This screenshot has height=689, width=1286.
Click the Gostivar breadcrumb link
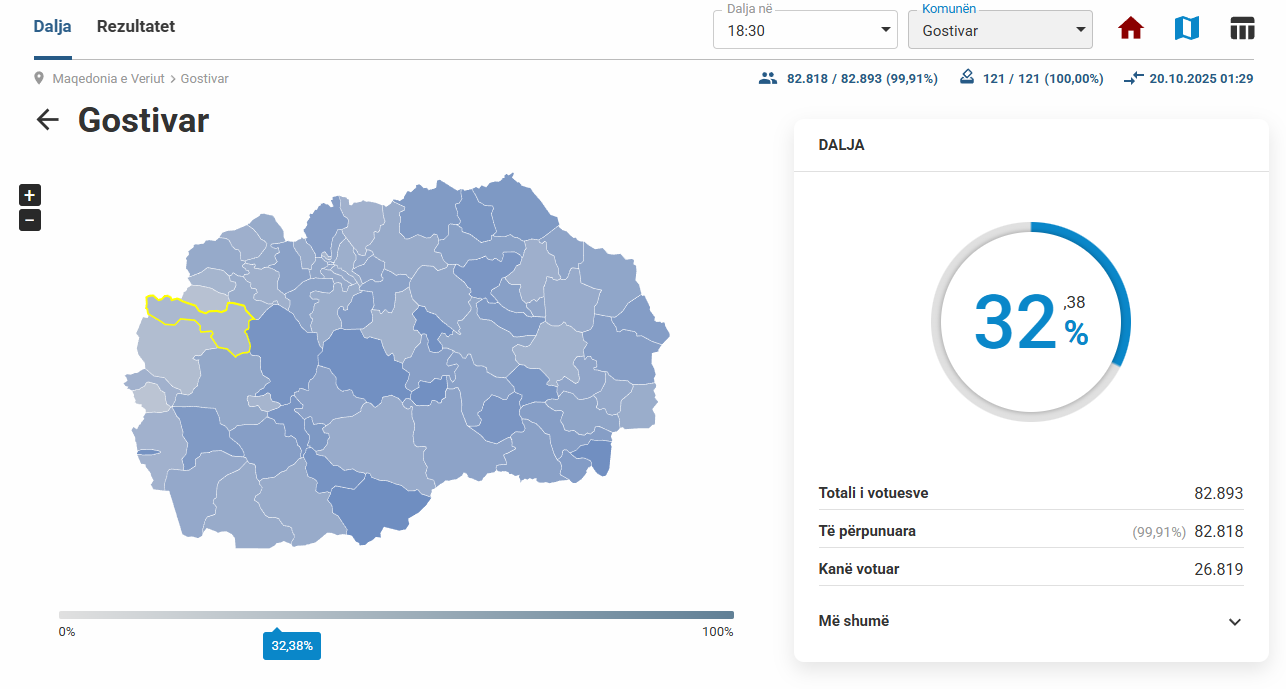click(x=205, y=78)
